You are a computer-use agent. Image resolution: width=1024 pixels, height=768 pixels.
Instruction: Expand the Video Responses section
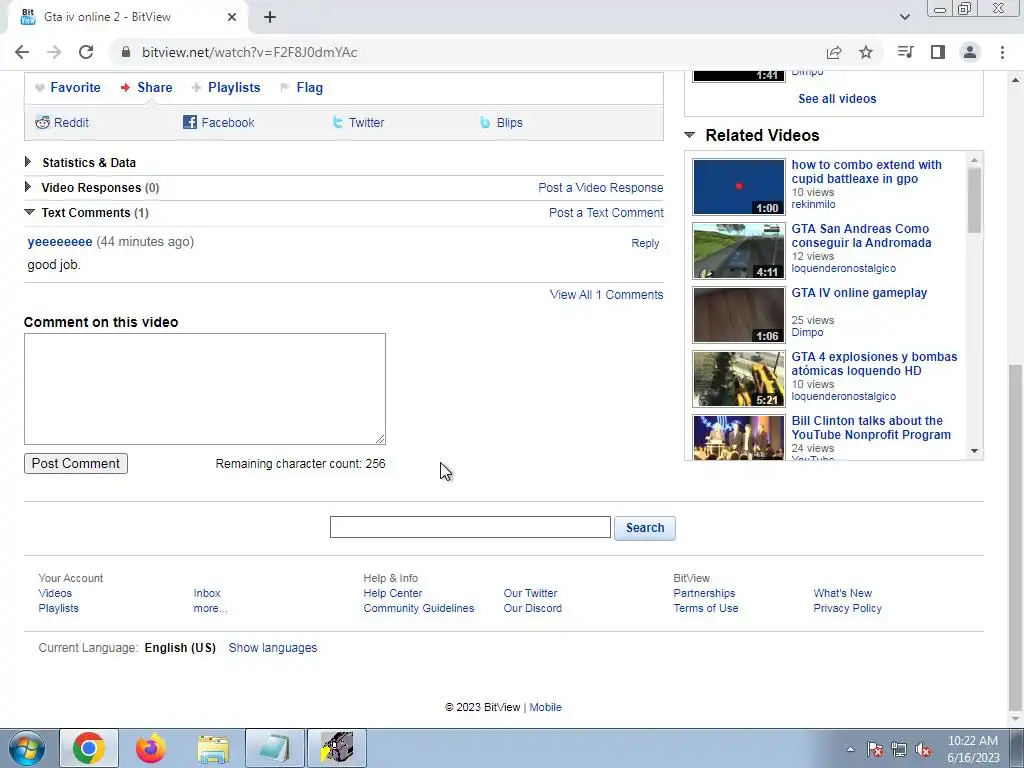pos(28,187)
